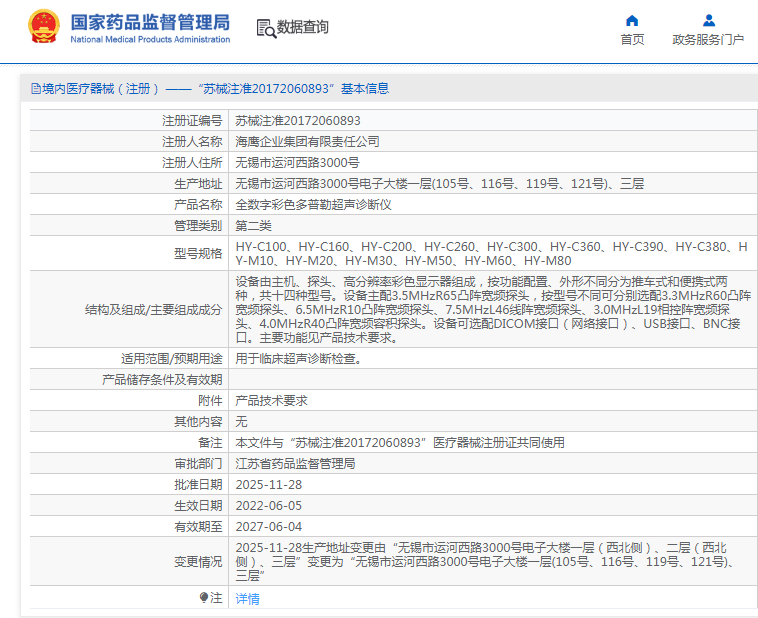Click the expiry date 2027-06-04 value

268,527
